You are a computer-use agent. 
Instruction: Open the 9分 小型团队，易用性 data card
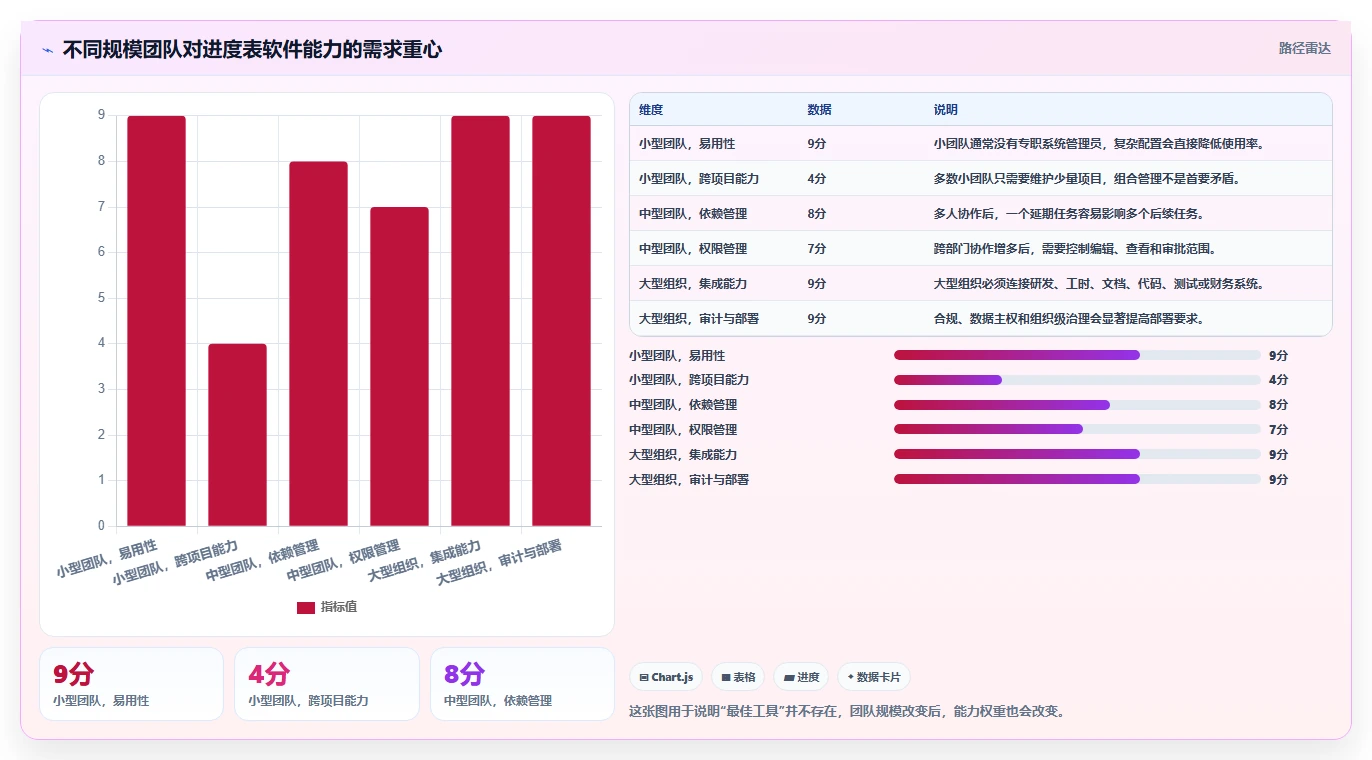(131, 684)
